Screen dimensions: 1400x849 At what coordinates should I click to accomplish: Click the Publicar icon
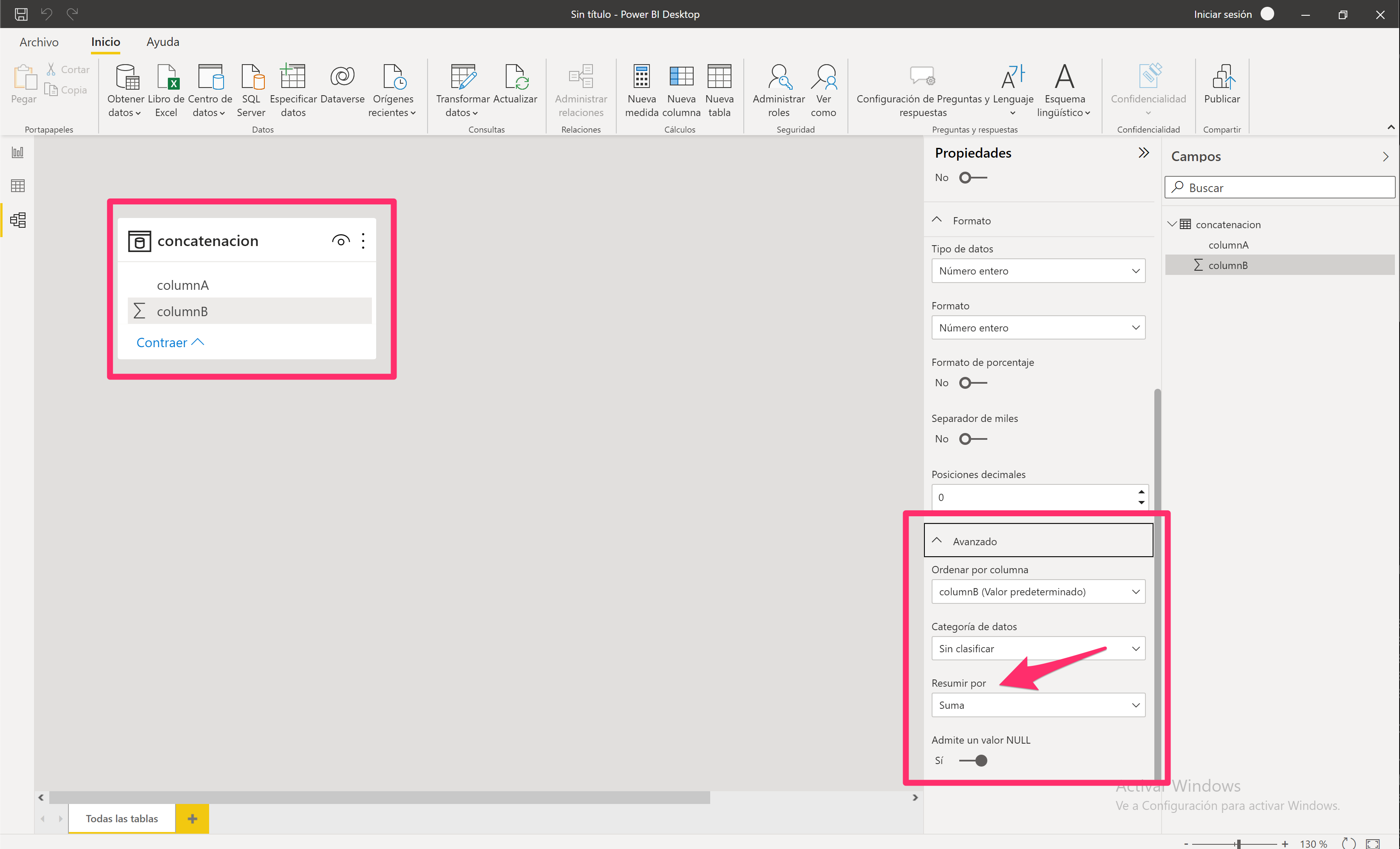pos(1222,84)
